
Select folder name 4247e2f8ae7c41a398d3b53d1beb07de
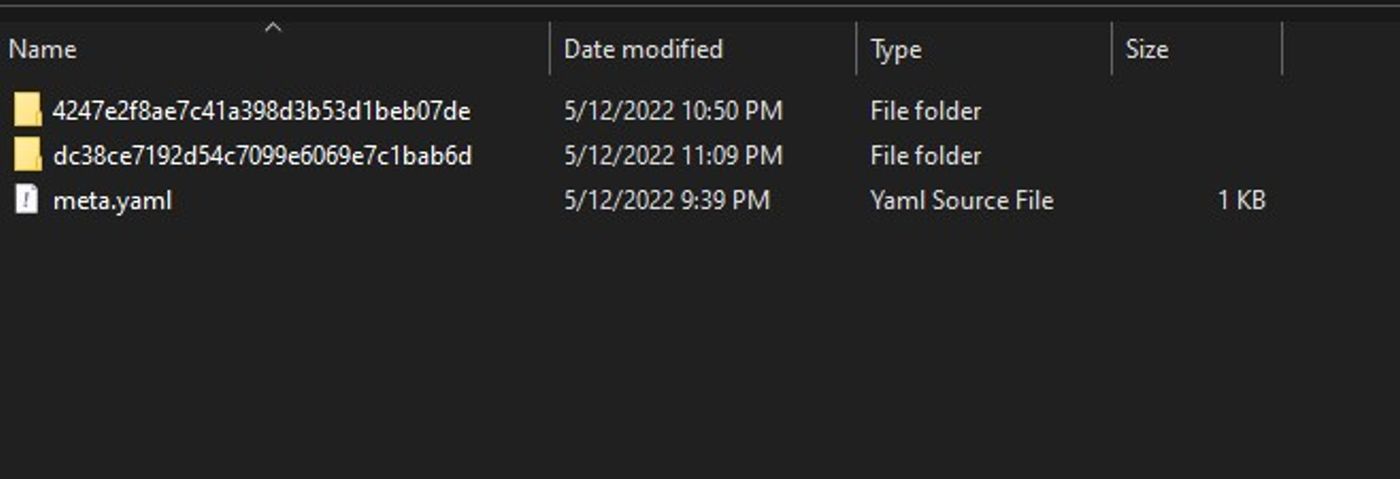coord(261,110)
